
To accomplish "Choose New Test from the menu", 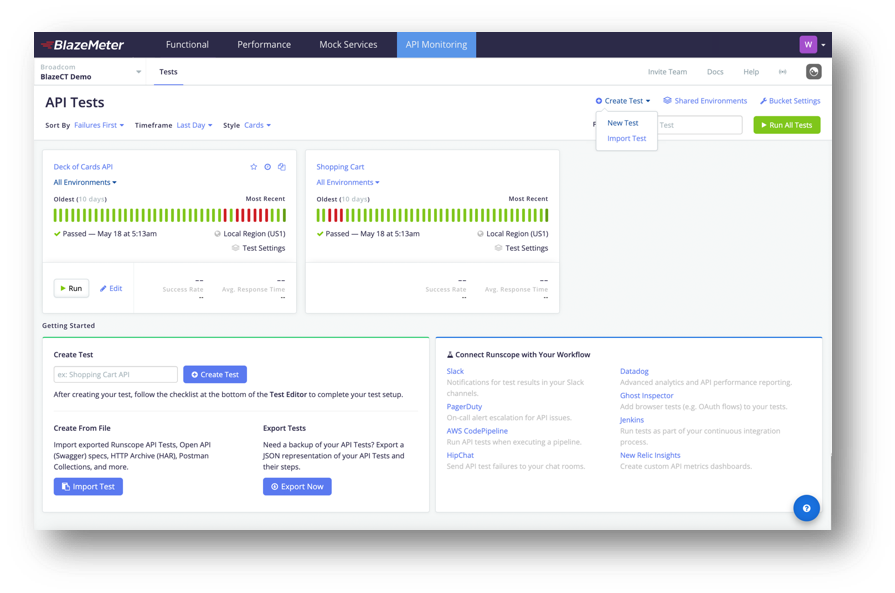I will pyautogui.click(x=623, y=123).
